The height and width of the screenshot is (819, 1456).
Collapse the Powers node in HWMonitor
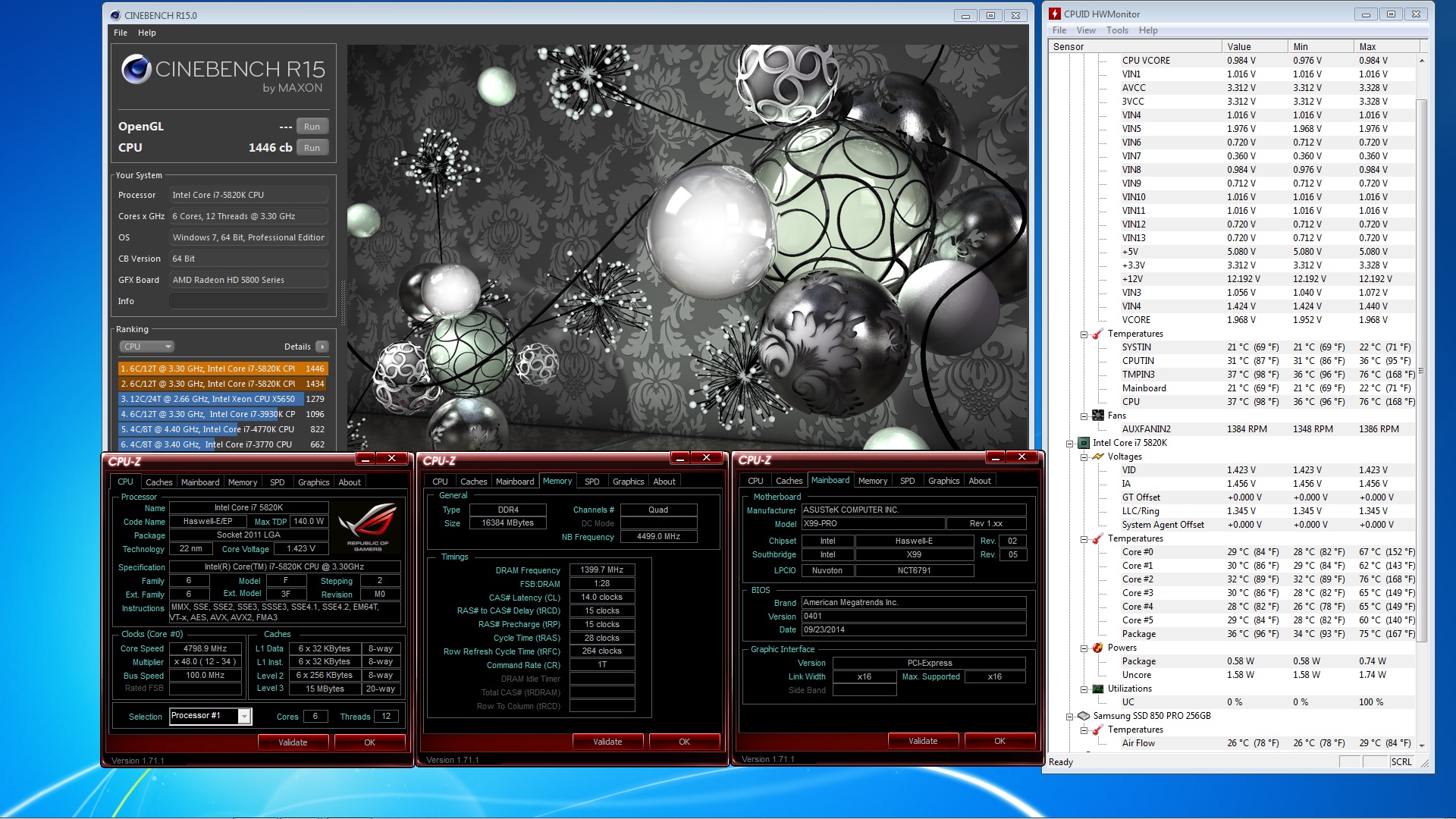[x=1084, y=648]
